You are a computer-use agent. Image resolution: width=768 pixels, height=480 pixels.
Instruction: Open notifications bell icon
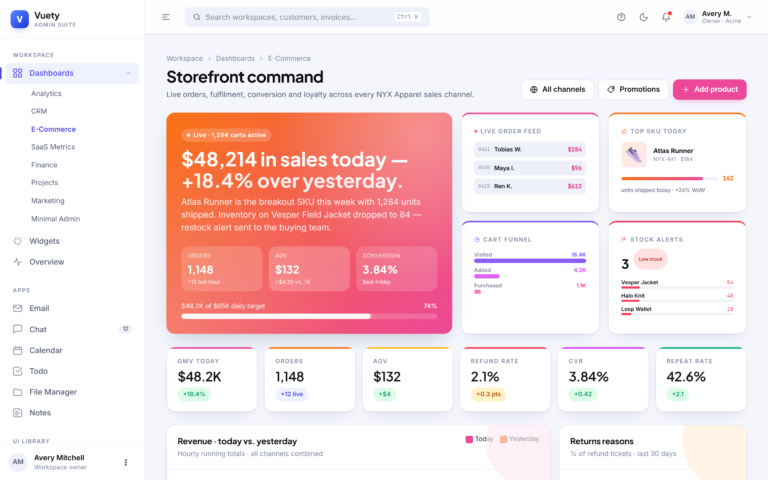coord(666,17)
